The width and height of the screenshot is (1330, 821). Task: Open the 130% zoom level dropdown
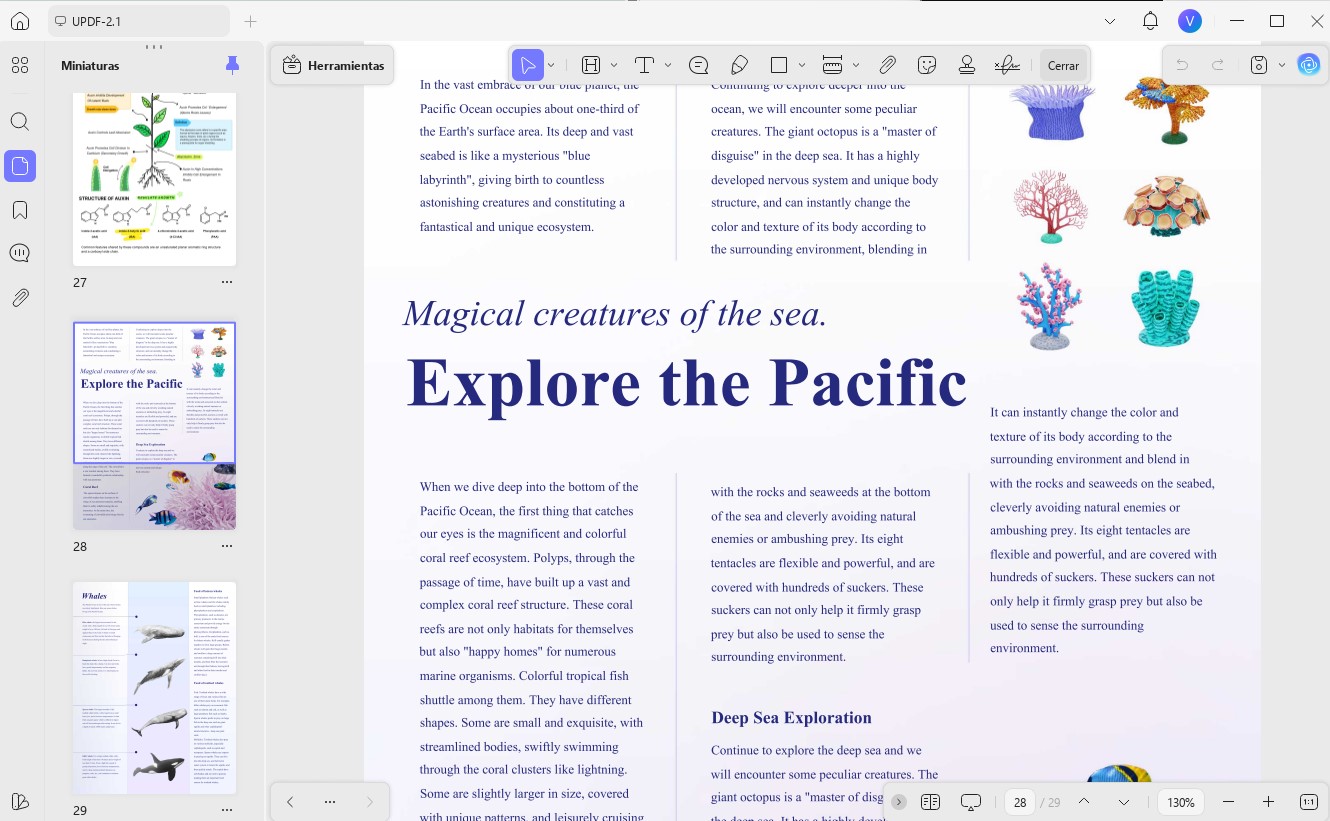1181,802
